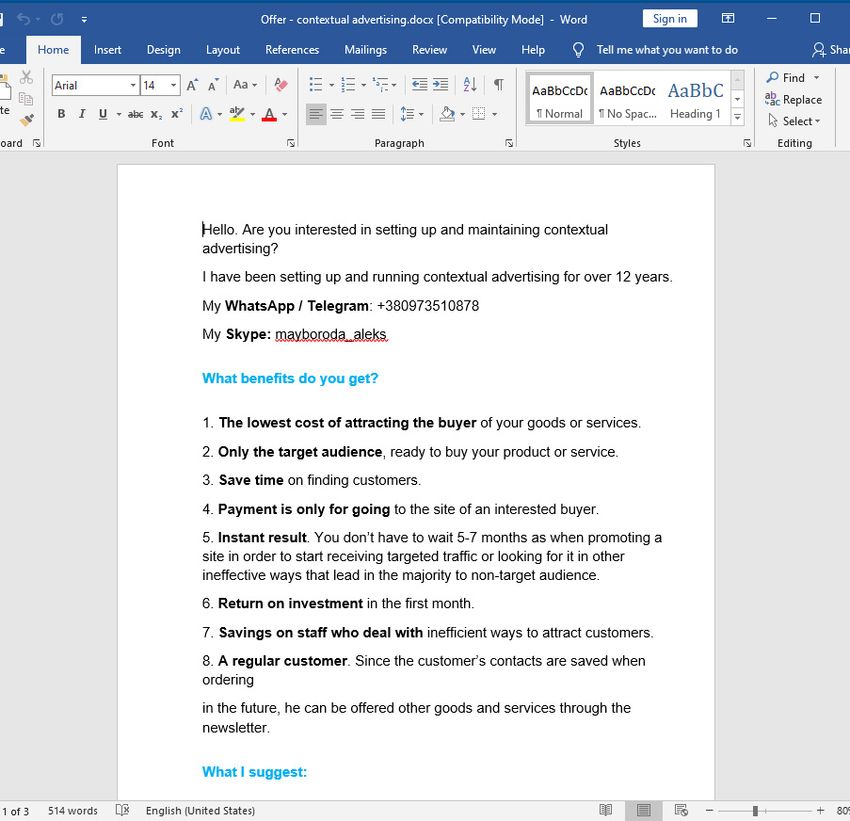
Task: Toggle Strikethrough formatting
Action: 136,114
